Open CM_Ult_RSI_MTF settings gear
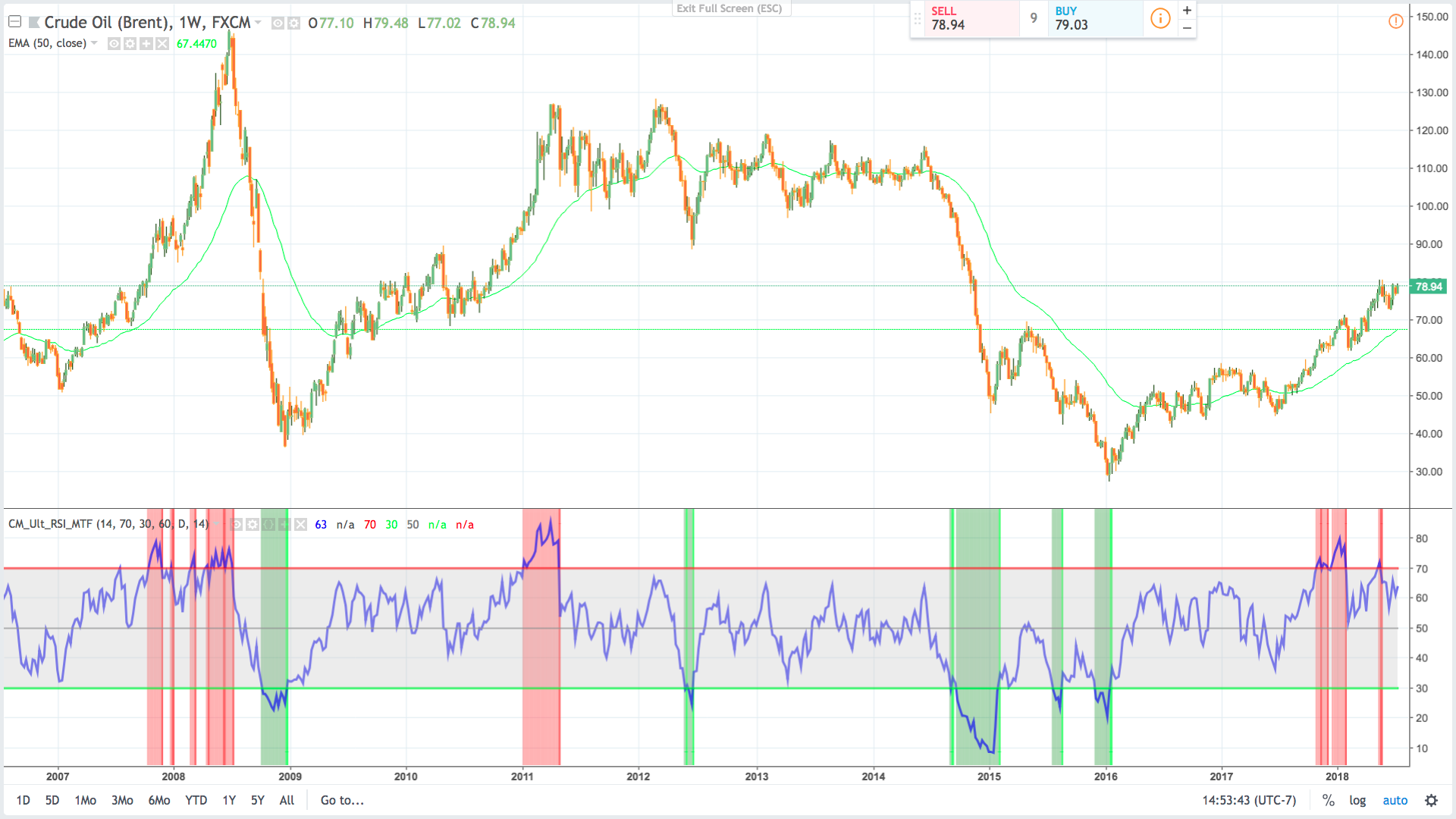Screen dimensions: 1456x819 click(x=253, y=525)
